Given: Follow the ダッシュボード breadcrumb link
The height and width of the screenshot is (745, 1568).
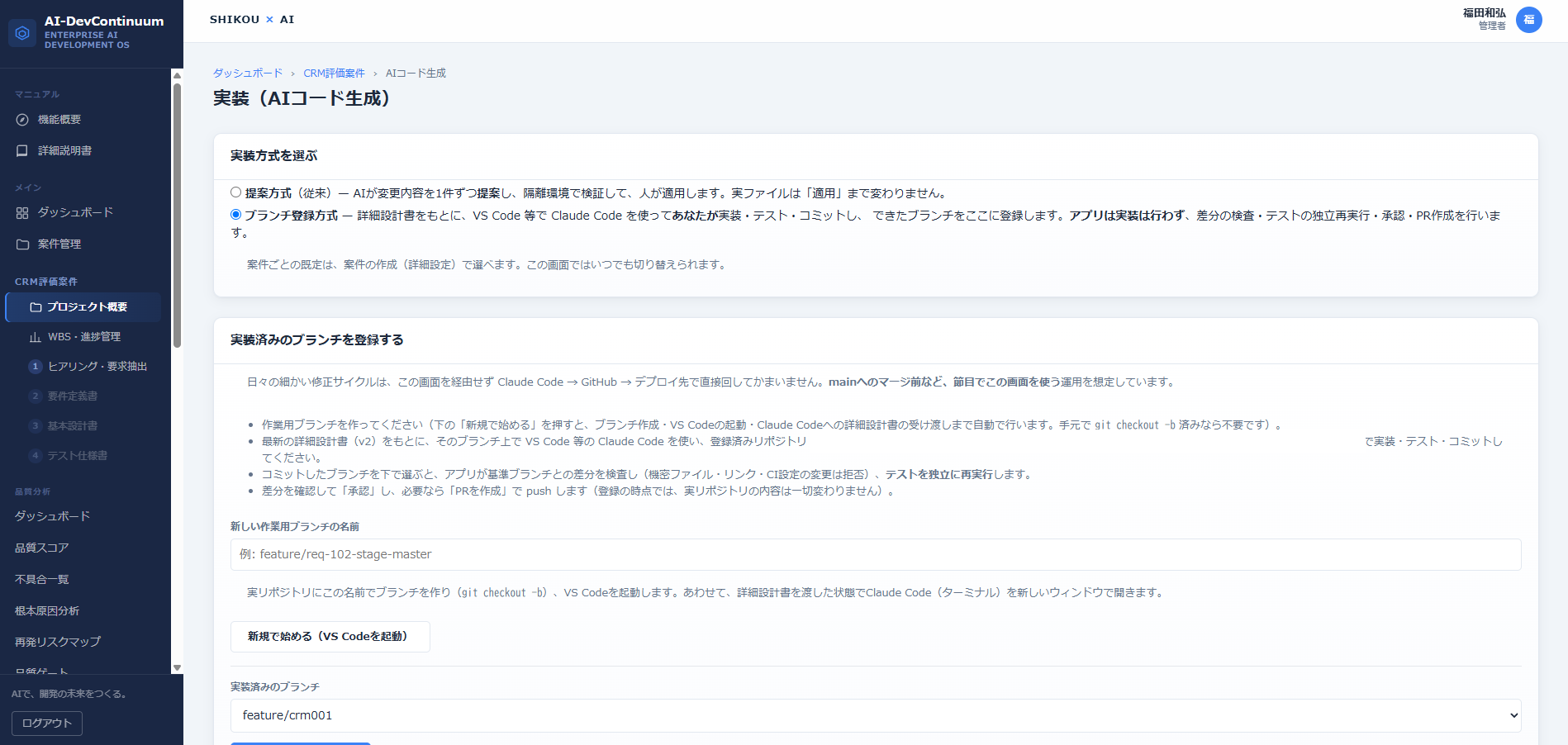Looking at the screenshot, I should tap(248, 74).
